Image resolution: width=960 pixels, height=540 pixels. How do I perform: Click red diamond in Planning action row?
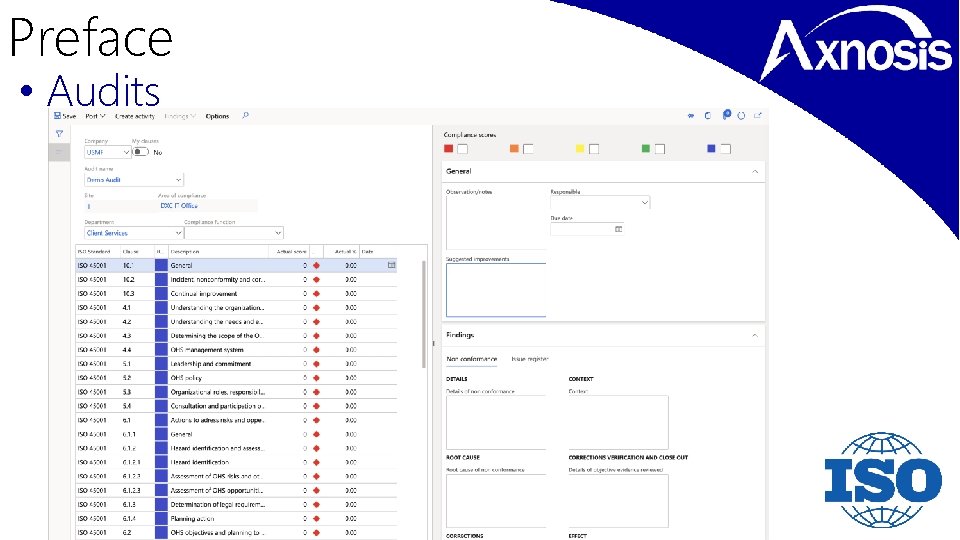tap(317, 519)
